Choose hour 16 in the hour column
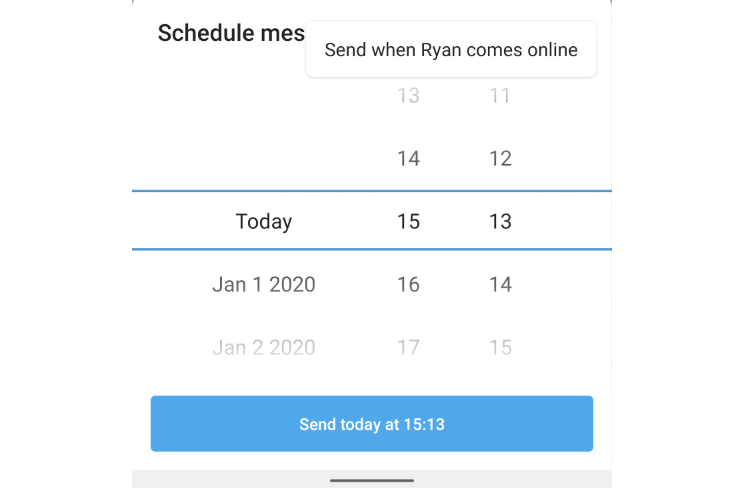The height and width of the screenshot is (488, 751). click(408, 284)
